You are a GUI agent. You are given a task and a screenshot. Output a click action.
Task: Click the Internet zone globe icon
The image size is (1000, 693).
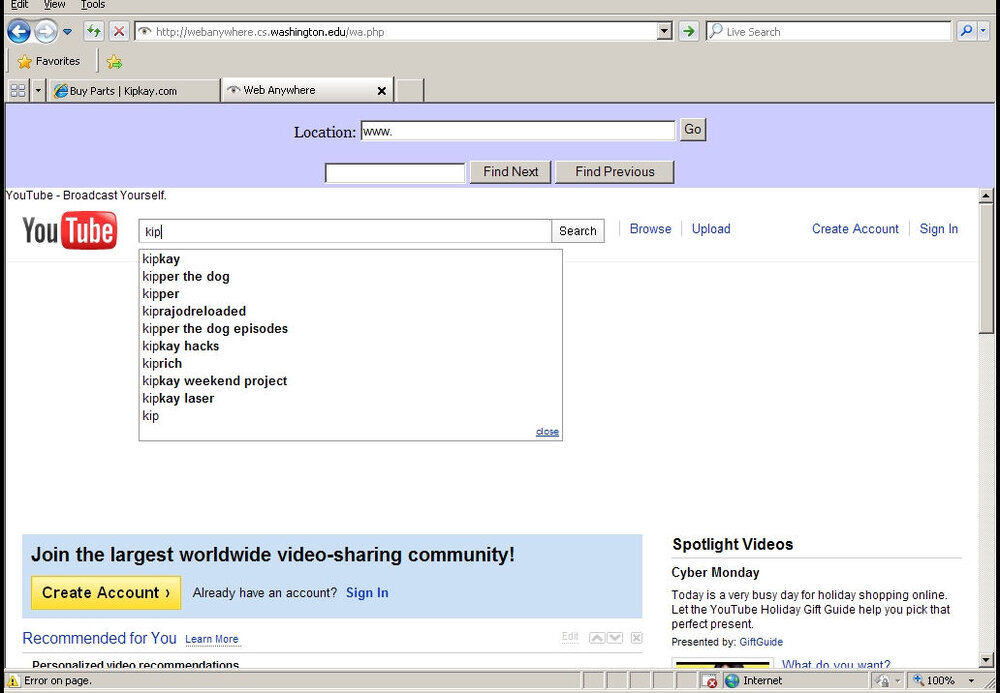pyautogui.click(x=732, y=681)
